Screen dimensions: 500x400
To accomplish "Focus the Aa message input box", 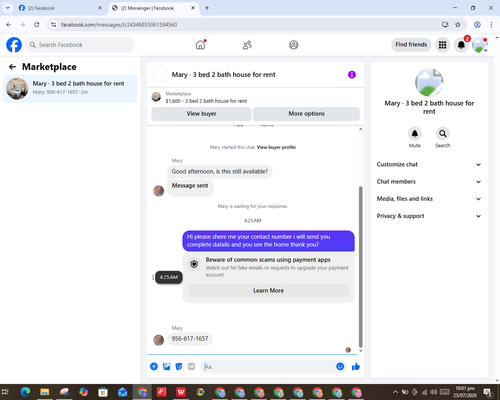I will coord(267,367).
